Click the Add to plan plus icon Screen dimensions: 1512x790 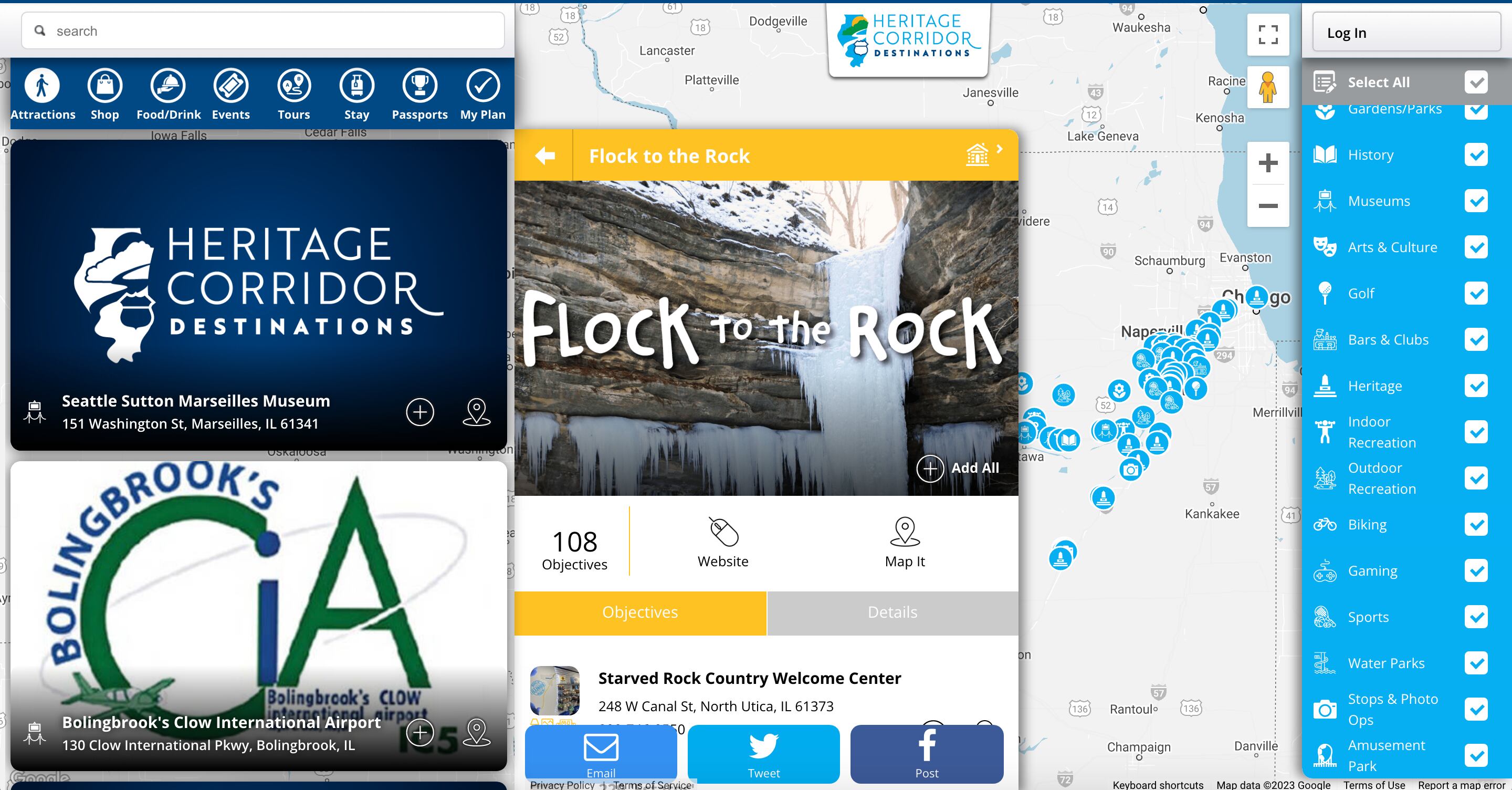[419, 411]
